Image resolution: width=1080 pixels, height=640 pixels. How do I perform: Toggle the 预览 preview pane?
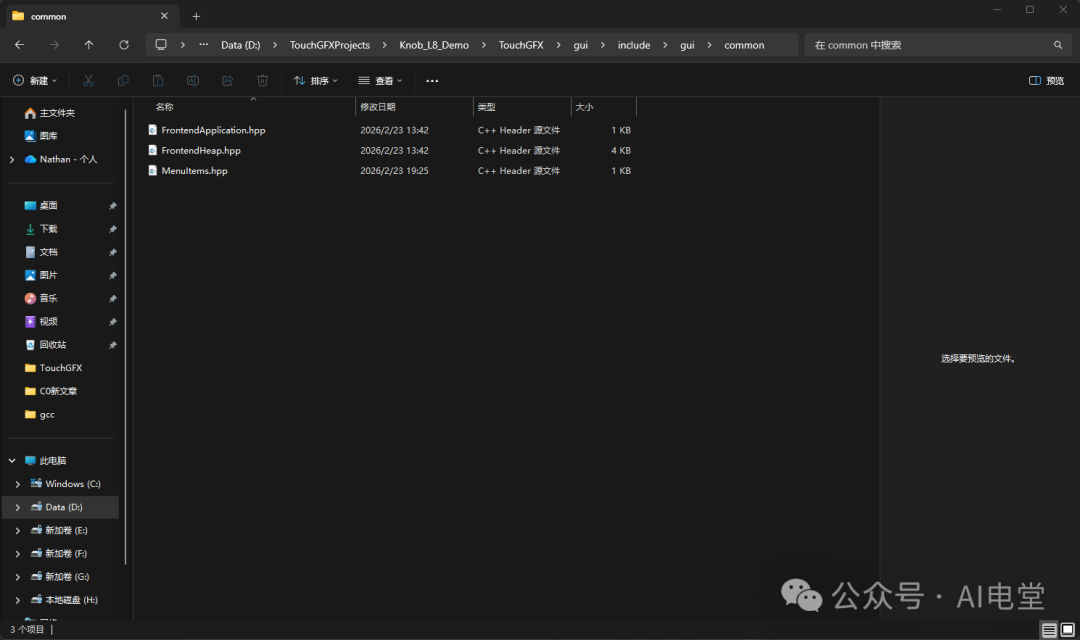1046,81
